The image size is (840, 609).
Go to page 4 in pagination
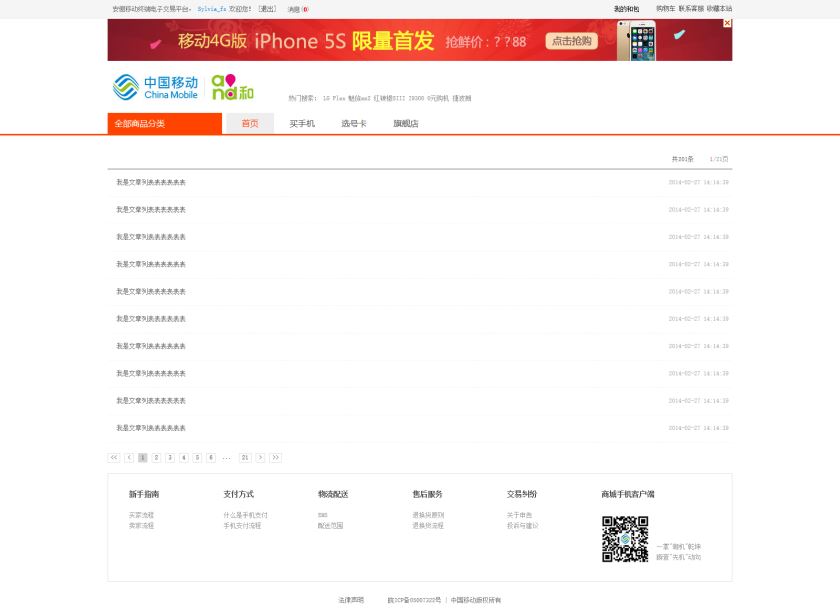184,457
